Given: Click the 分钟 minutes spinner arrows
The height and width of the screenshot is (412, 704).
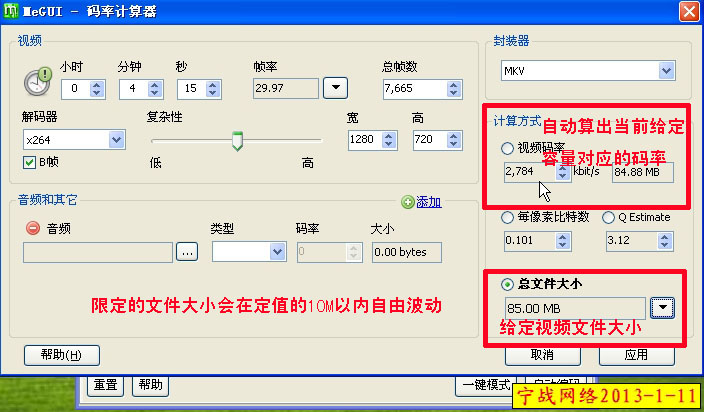Looking at the screenshot, I should pos(154,89).
